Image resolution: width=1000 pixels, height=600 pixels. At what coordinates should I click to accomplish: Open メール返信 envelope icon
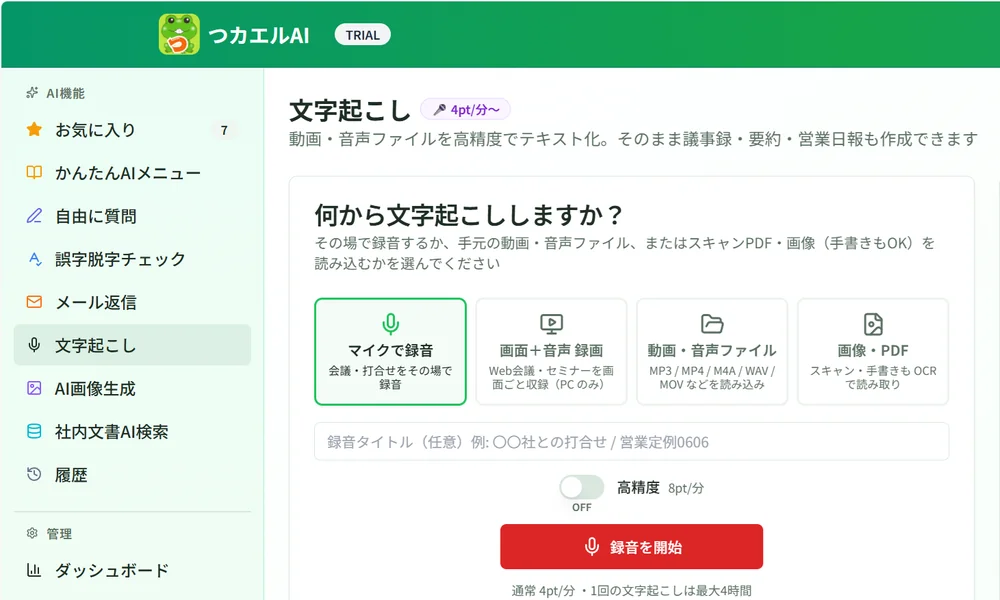coord(34,302)
